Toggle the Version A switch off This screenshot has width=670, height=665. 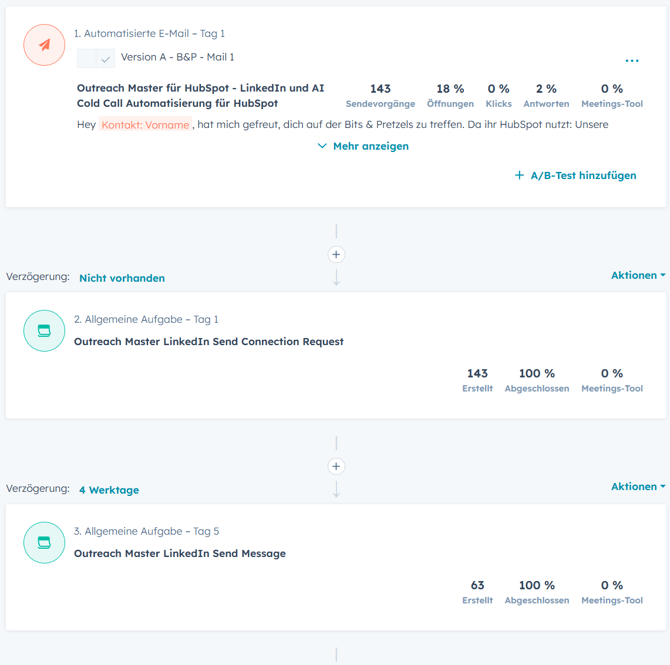pyautogui.click(x=96, y=58)
